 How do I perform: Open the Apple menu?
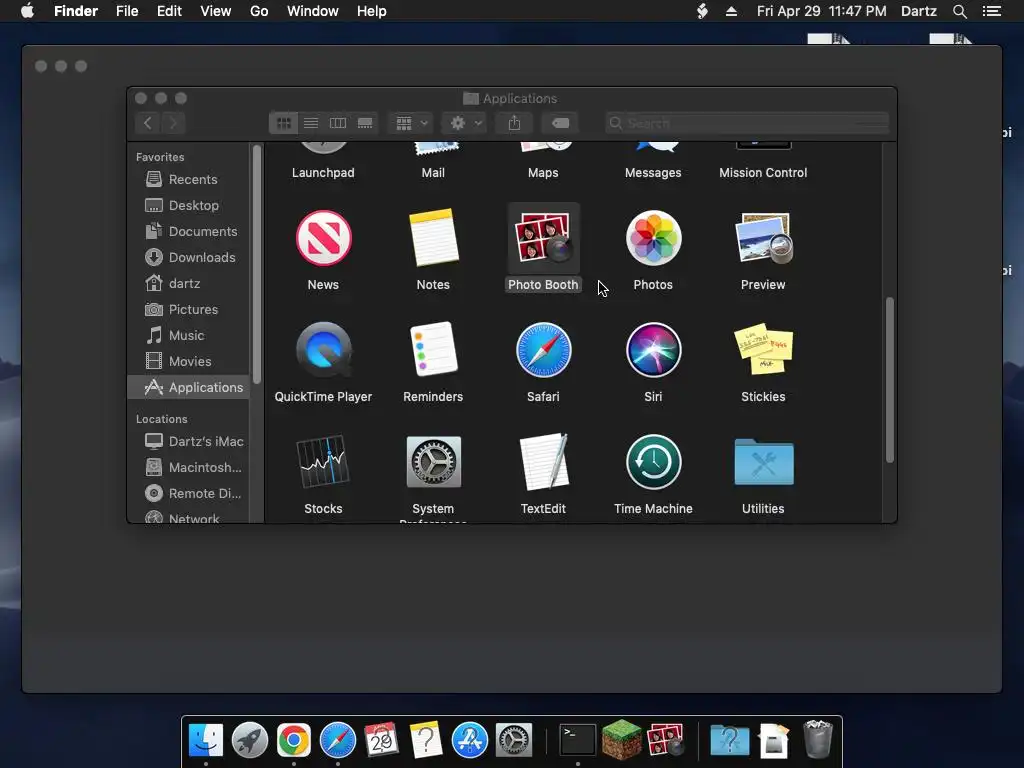[x=27, y=11]
